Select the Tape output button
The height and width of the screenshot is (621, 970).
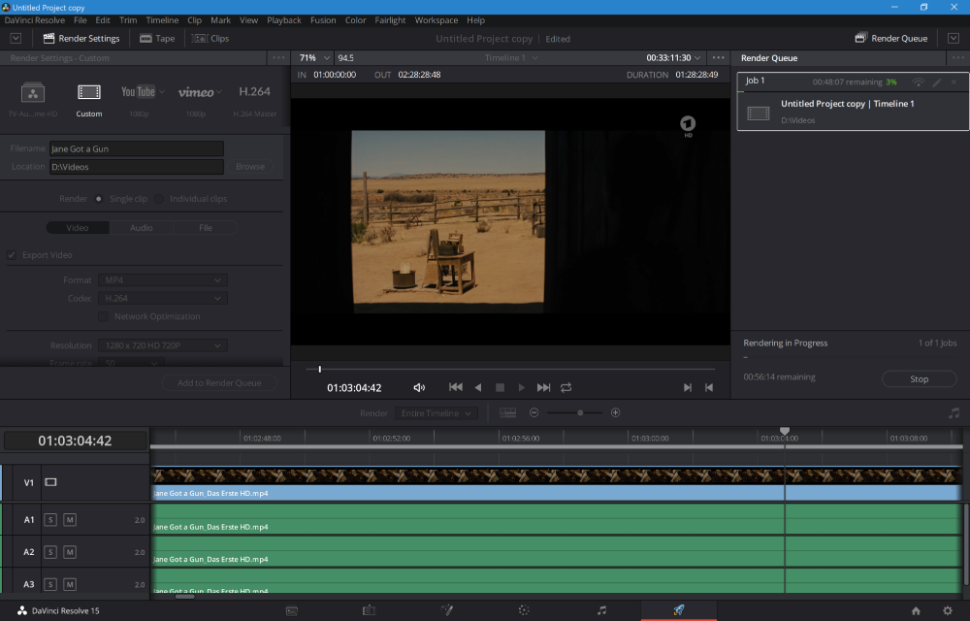click(157, 38)
